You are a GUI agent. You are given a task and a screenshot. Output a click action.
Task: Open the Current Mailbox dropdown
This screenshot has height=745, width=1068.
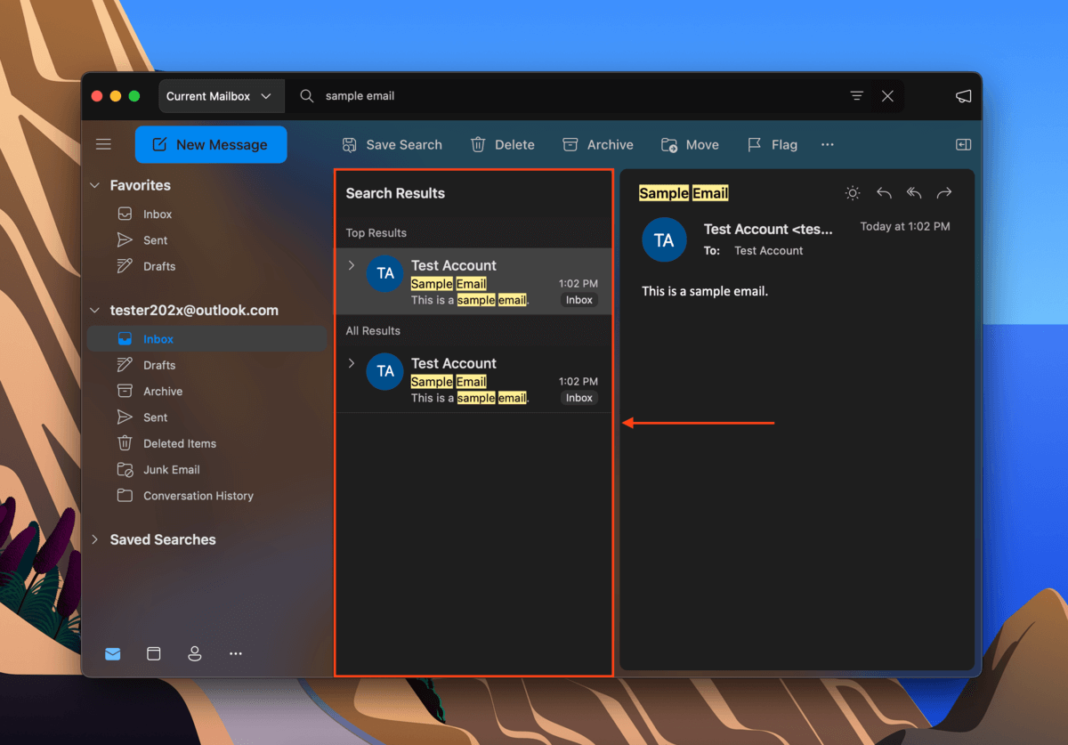(x=219, y=96)
